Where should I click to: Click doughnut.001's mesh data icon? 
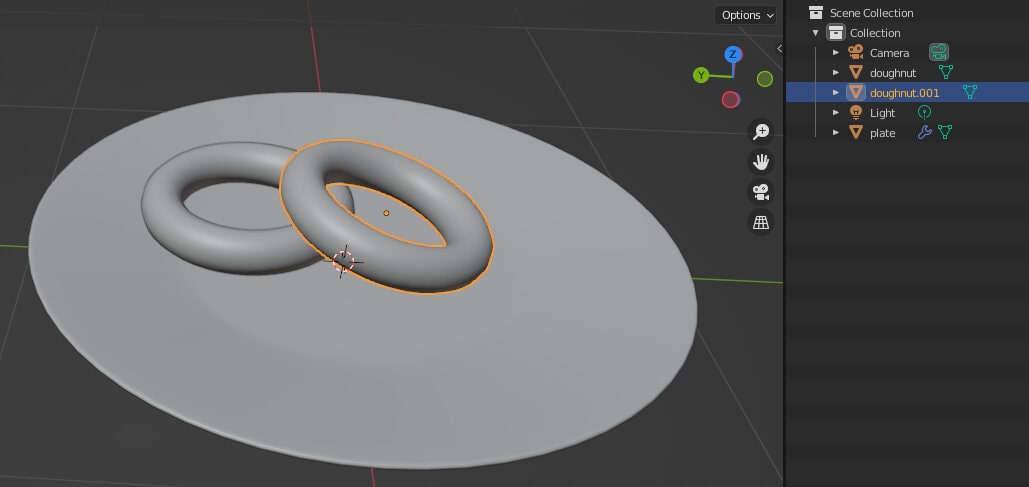(969, 93)
